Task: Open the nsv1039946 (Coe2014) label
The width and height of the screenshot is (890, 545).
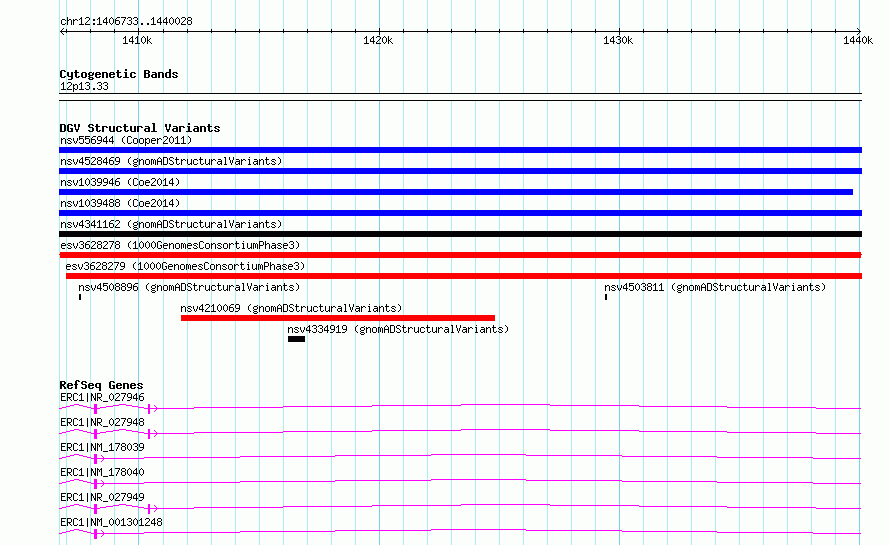Action: pyautogui.click(x=120, y=182)
